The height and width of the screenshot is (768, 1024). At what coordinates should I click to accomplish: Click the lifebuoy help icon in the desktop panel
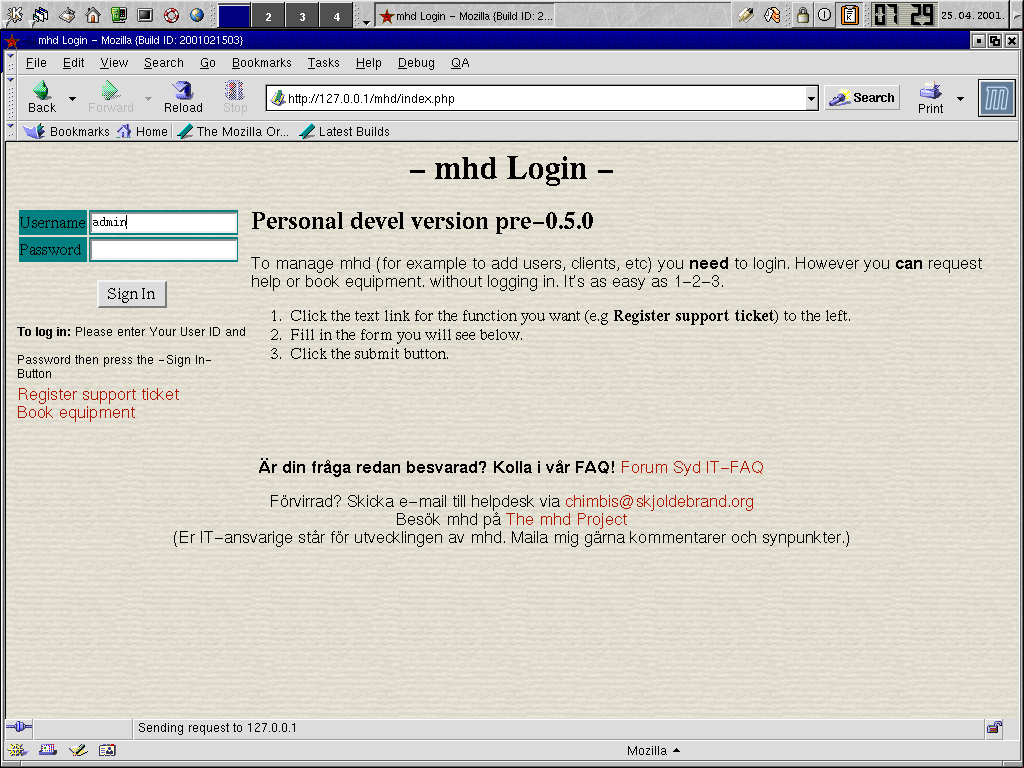pyautogui.click(x=171, y=15)
